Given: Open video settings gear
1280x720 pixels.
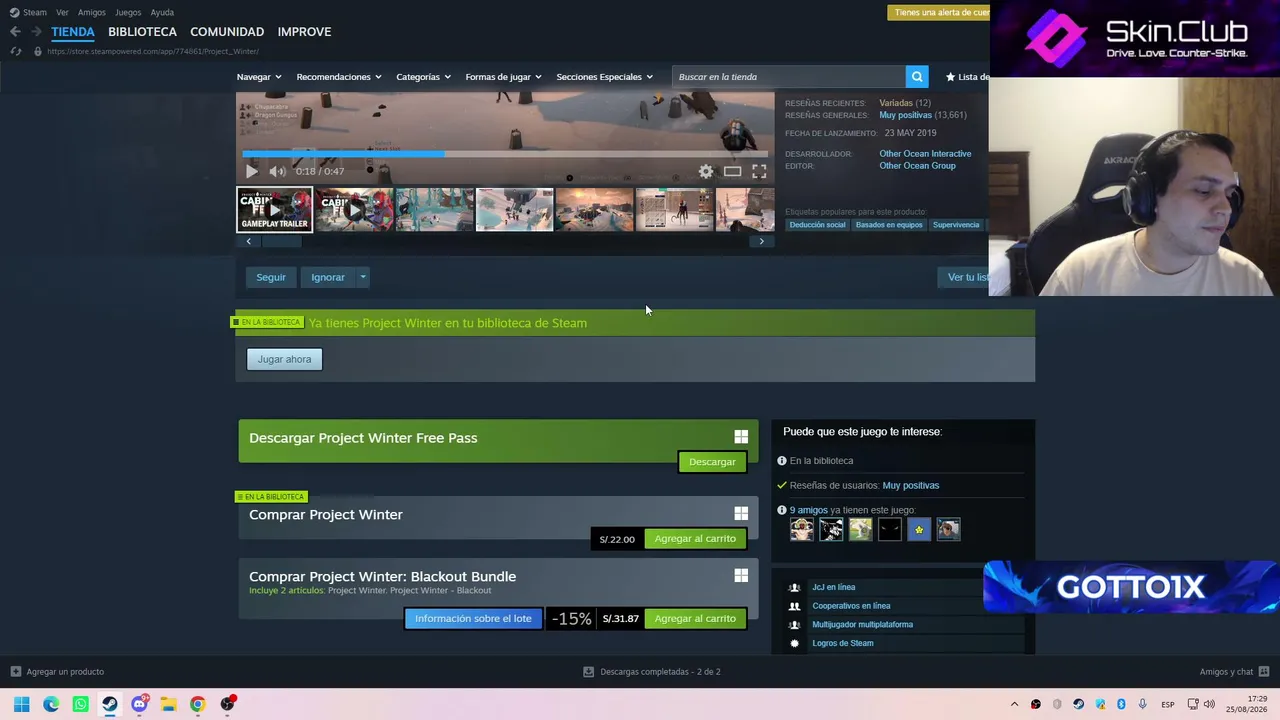Looking at the screenshot, I should [x=706, y=171].
